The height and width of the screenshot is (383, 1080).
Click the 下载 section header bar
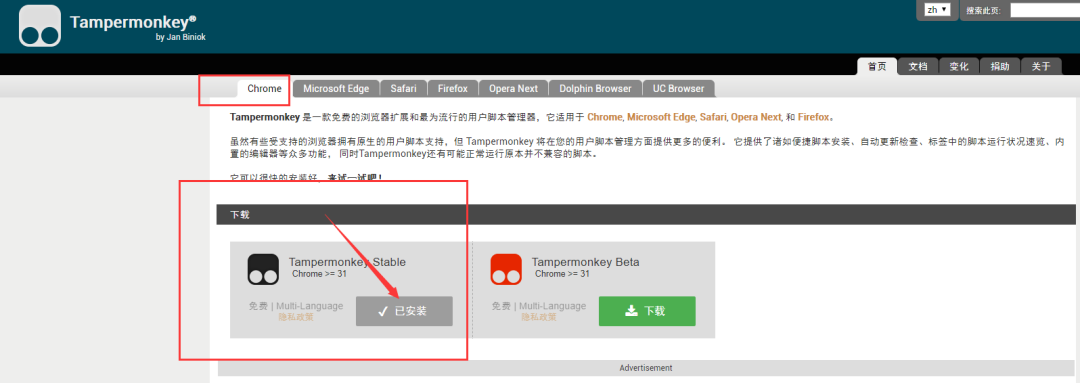tap(645, 214)
